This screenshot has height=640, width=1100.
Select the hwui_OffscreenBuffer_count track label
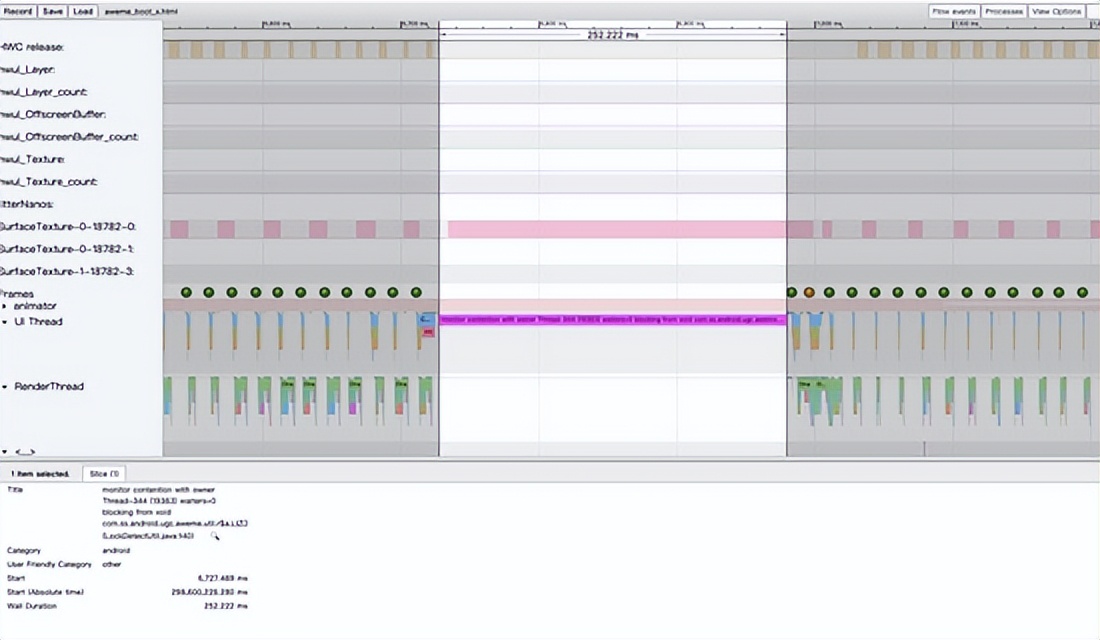[69, 137]
